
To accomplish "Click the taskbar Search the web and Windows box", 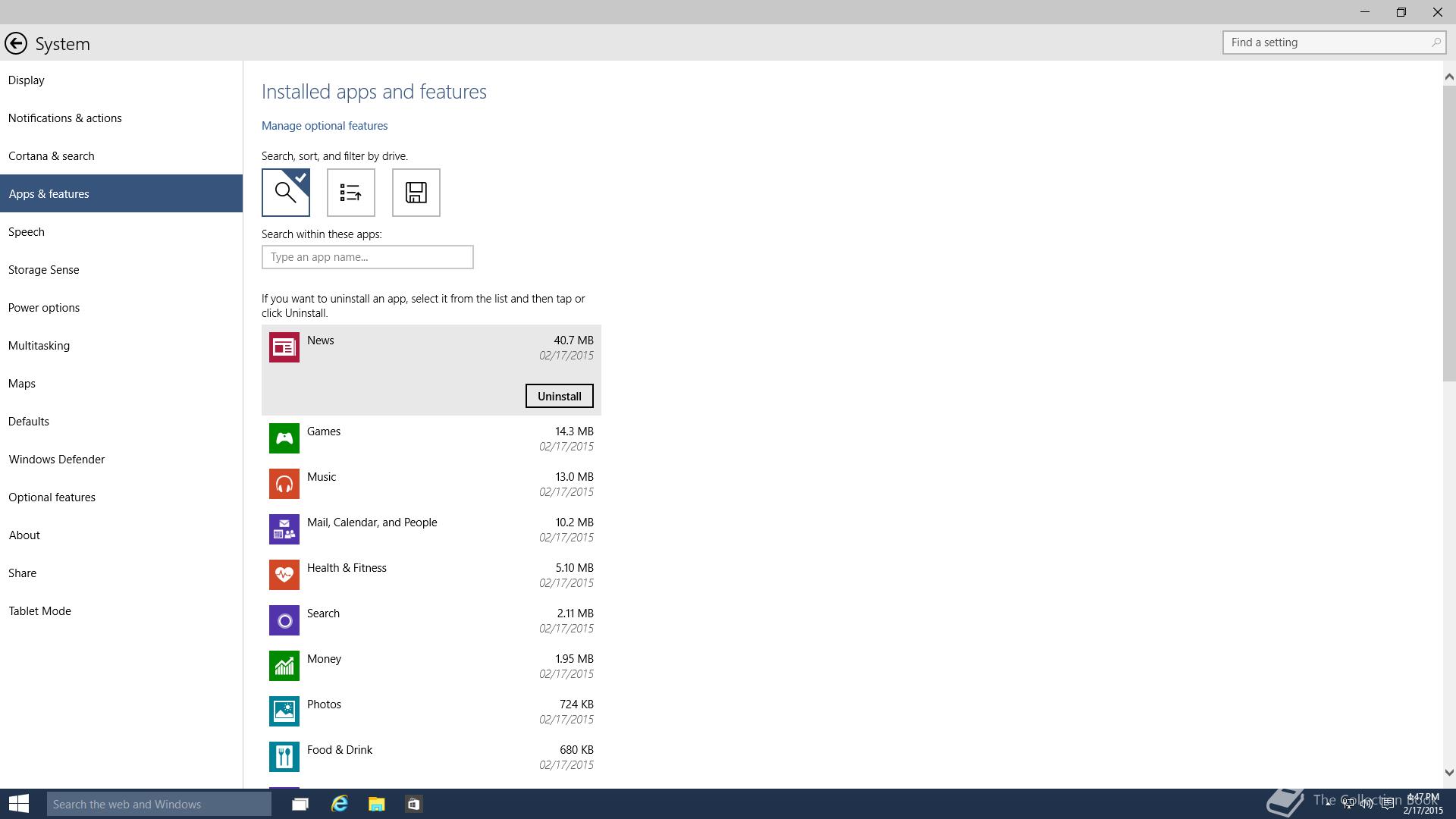I will pos(159,804).
